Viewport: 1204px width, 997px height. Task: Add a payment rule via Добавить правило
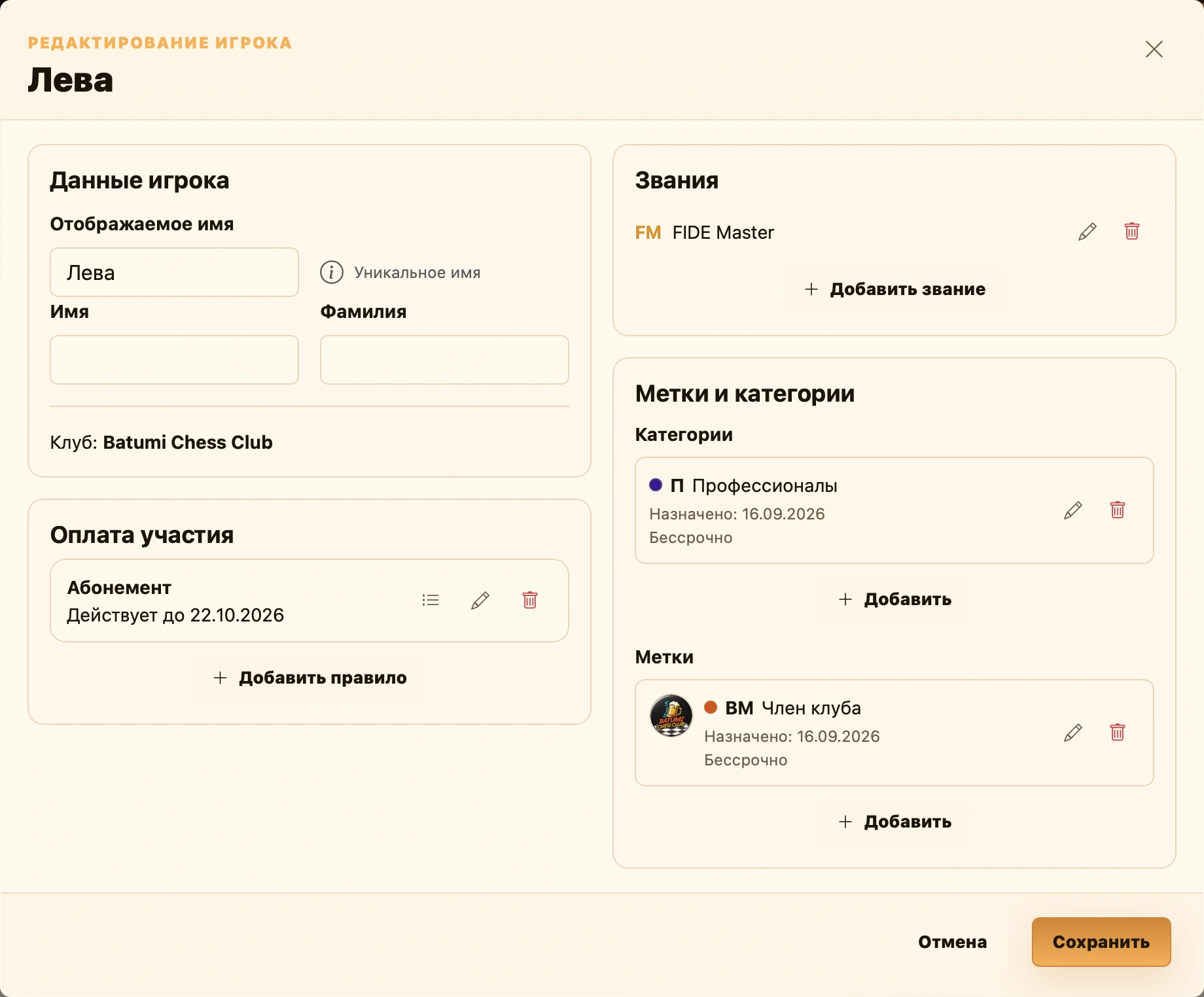pos(310,678)
